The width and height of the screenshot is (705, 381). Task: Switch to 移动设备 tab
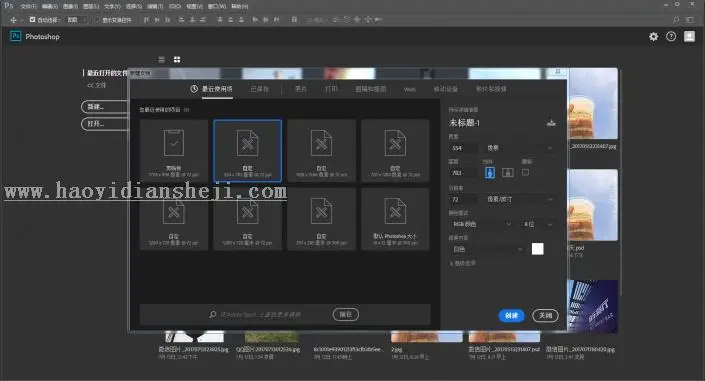[x=445, y=89]
